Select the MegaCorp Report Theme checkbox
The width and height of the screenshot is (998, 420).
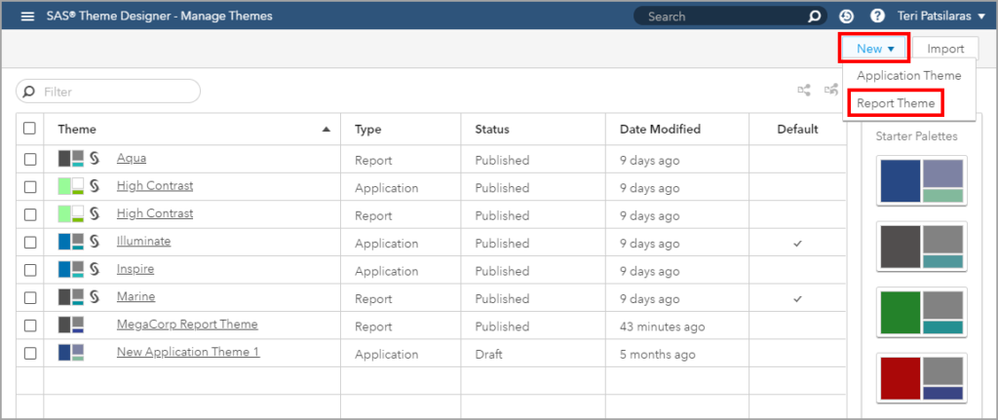point(30,325)
